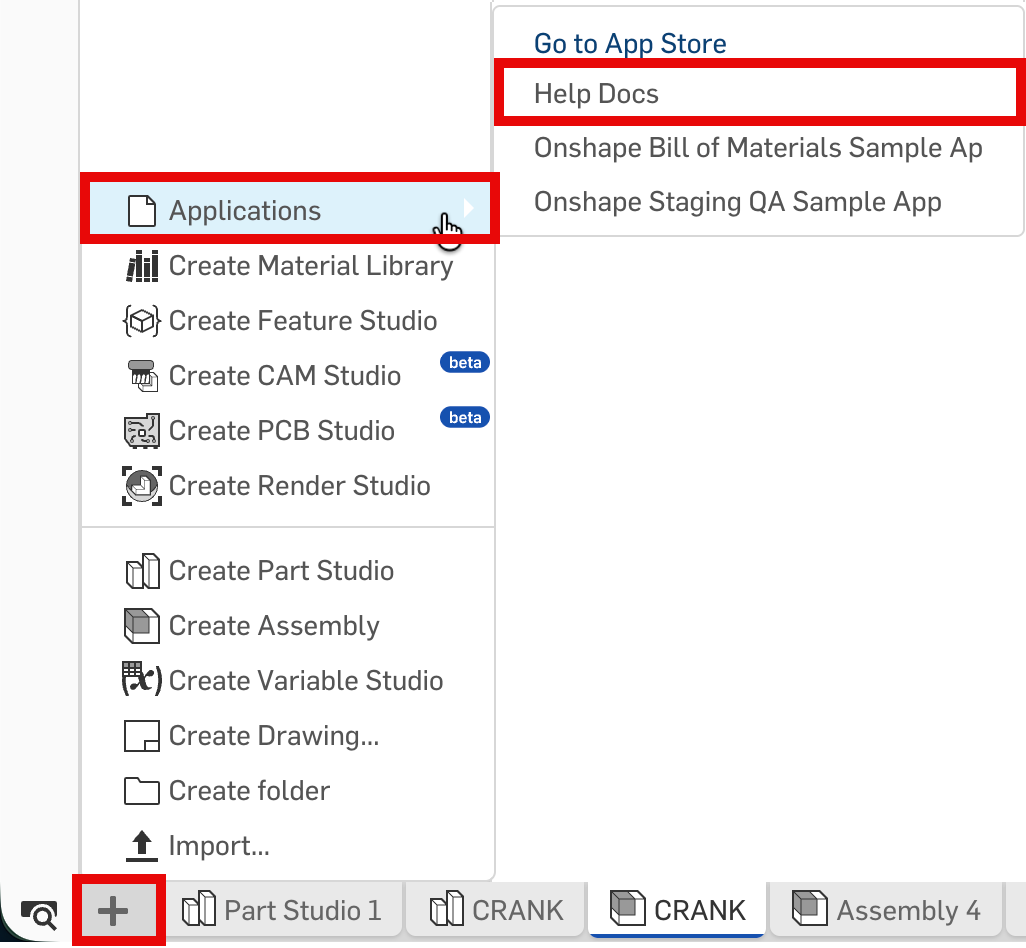This screenshot has width=1026, height=948.
Task: Choose Create folder option
Action: [288, 790]
